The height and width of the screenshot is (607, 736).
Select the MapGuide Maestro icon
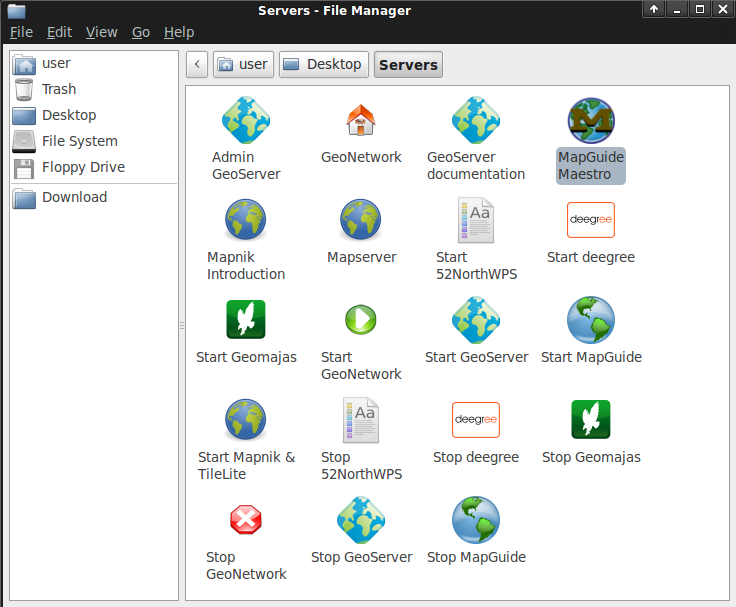(591, 121)
